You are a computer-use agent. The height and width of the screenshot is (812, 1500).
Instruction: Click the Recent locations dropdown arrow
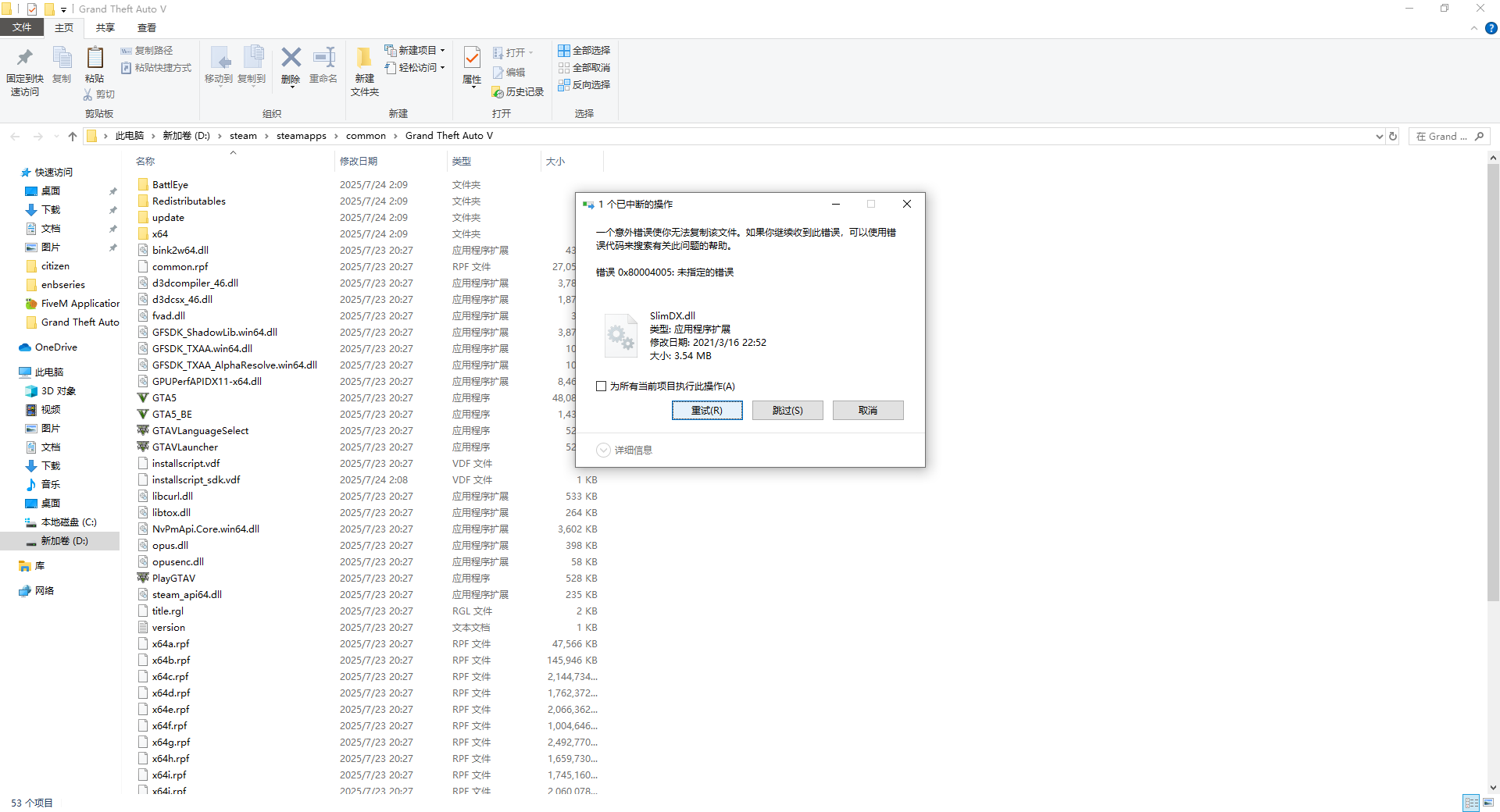click(x=56, y=136)
